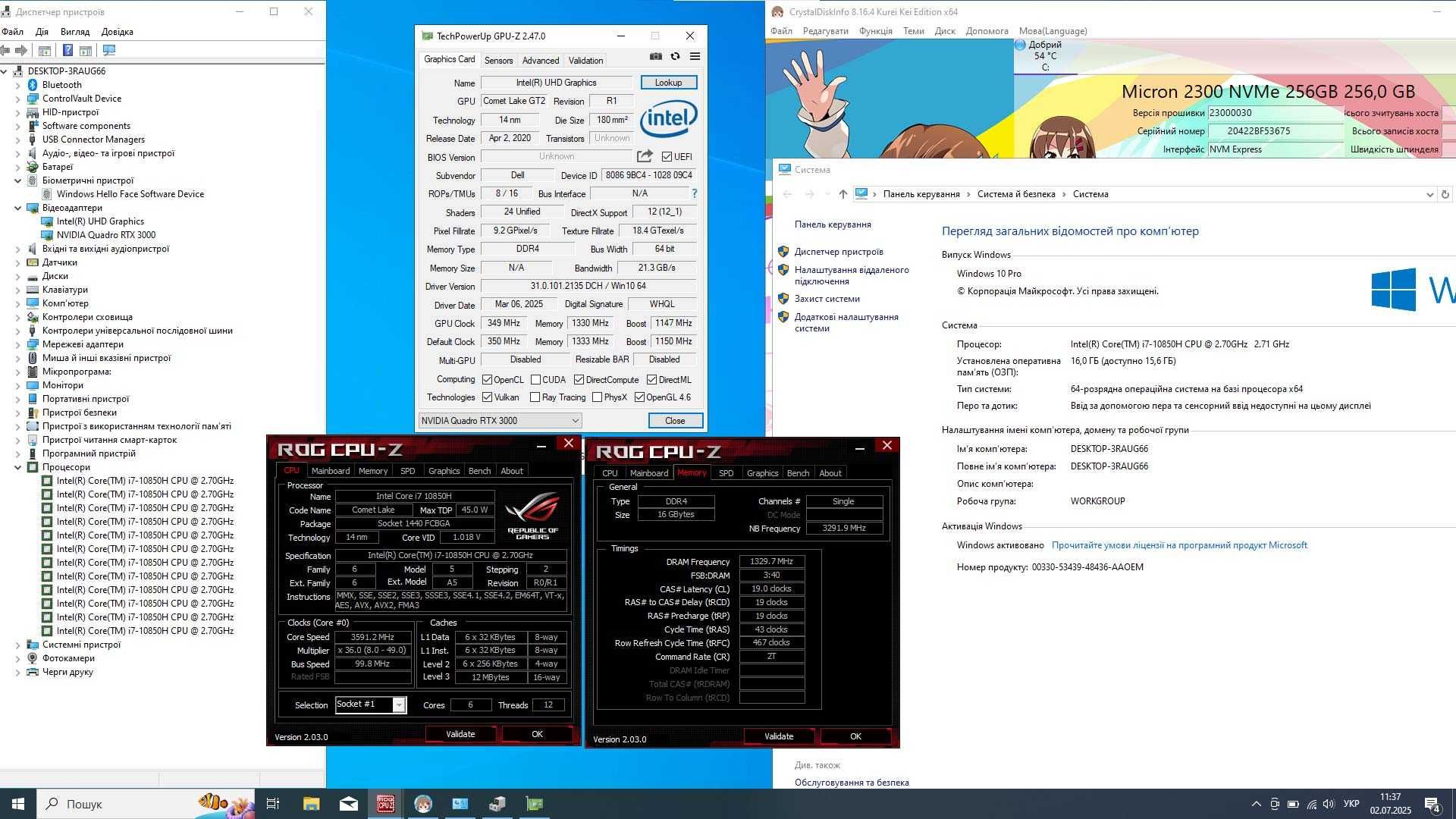Click the Bus Interface question mark icon
1456x819 pixels.
[694, 193]
